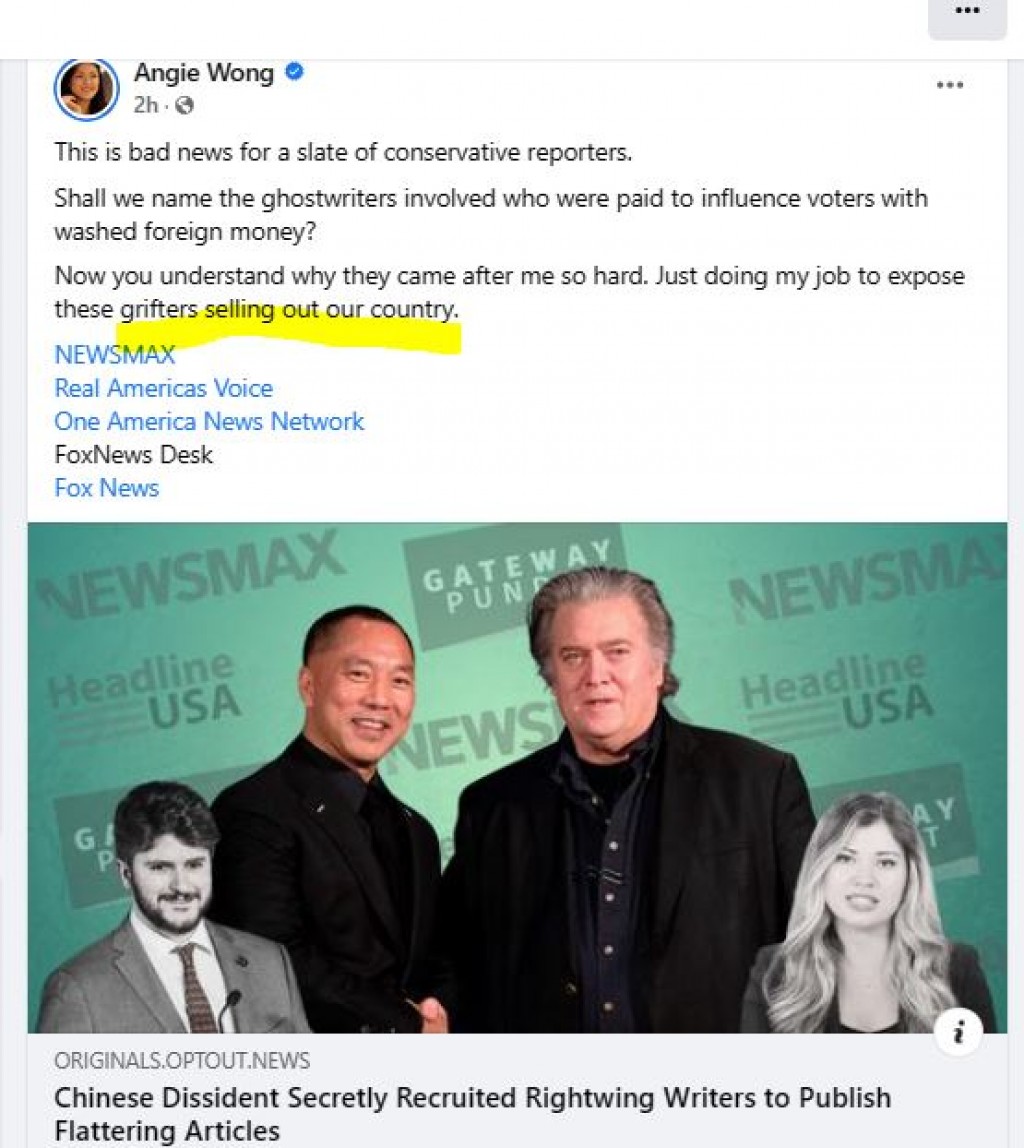Open the Fox News link
The height and width of the screenshot is (1148, 1024).
[106, 488]
